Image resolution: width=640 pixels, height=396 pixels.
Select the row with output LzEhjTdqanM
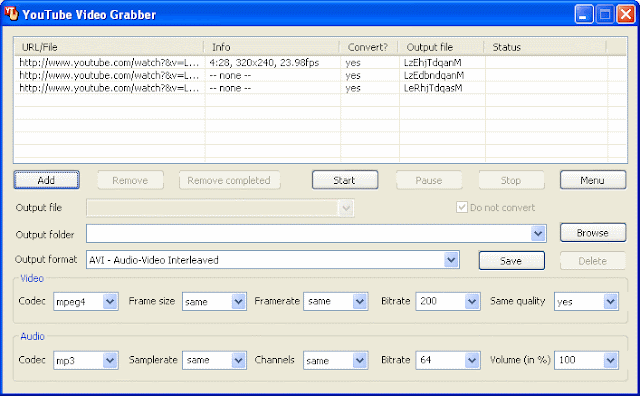pyautogui.click(x=320, y=62)
